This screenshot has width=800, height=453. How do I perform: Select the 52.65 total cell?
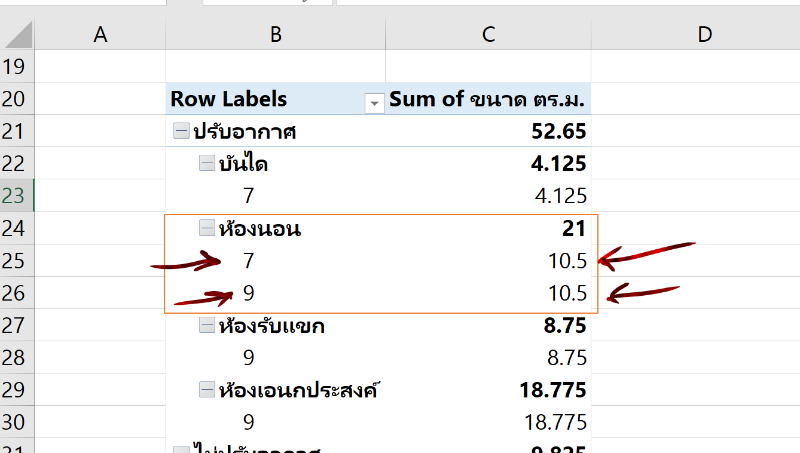[487, 131]
